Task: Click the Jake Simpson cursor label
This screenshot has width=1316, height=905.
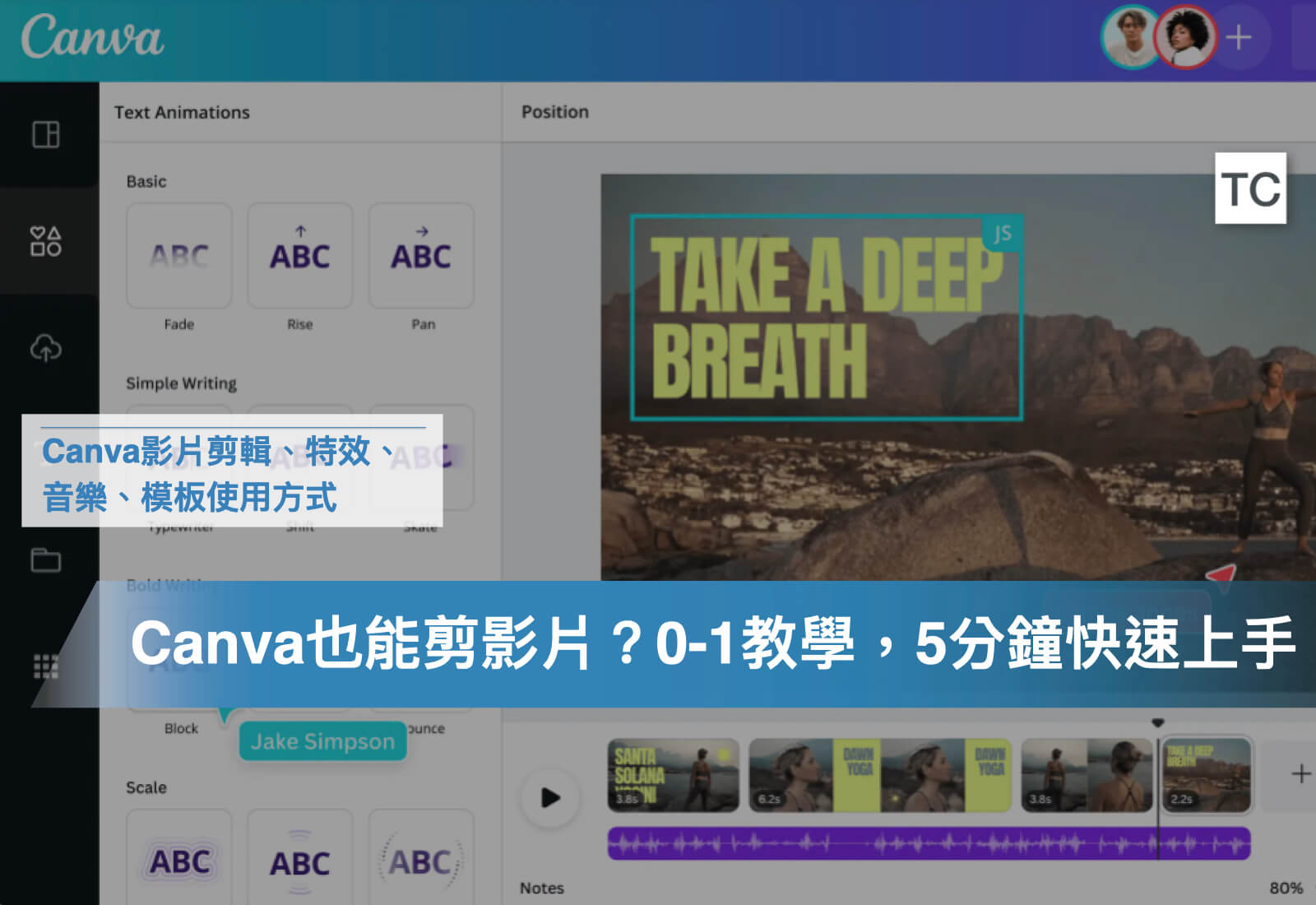Action: (x=322, y=741)
